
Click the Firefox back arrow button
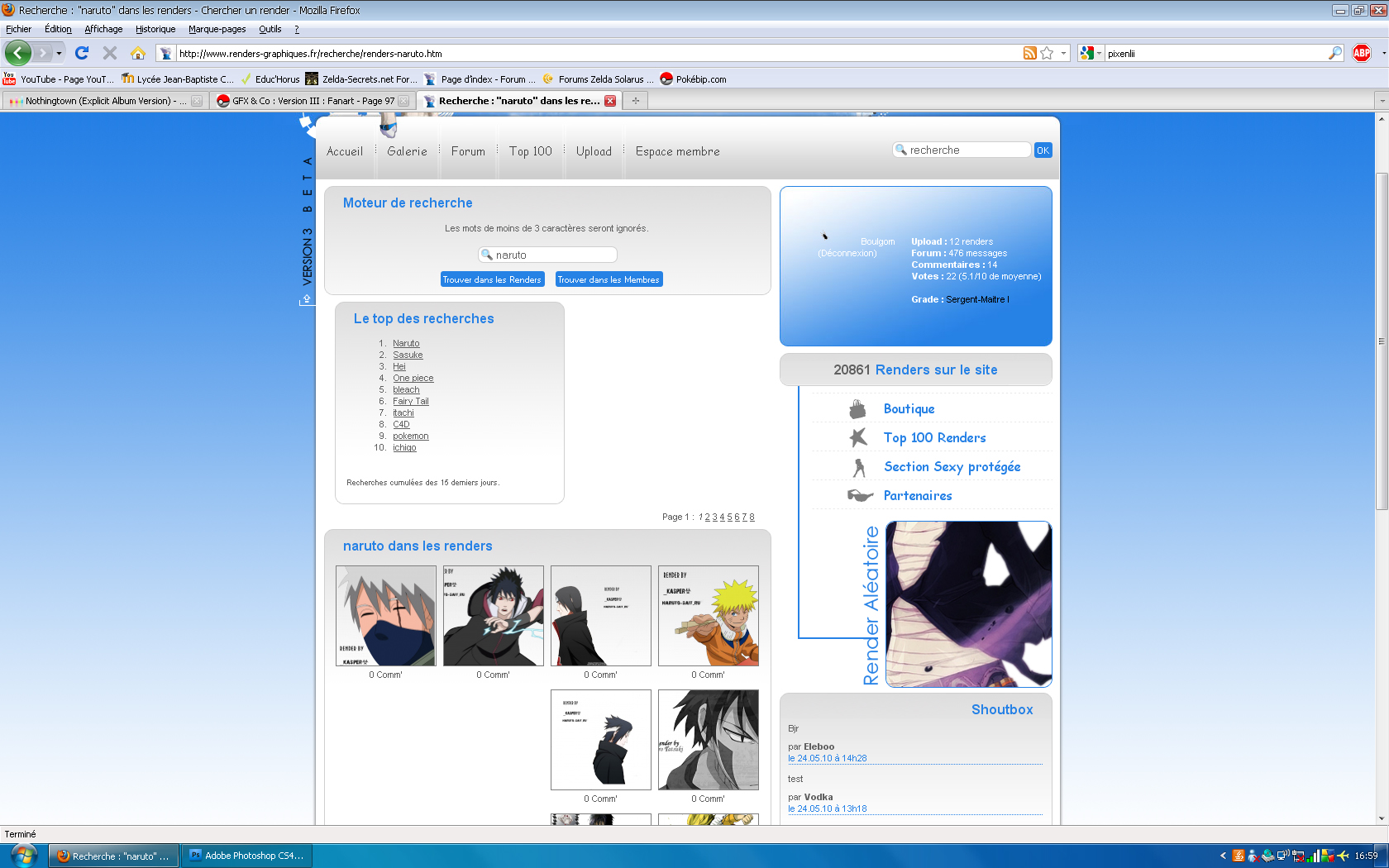point(17,53)
